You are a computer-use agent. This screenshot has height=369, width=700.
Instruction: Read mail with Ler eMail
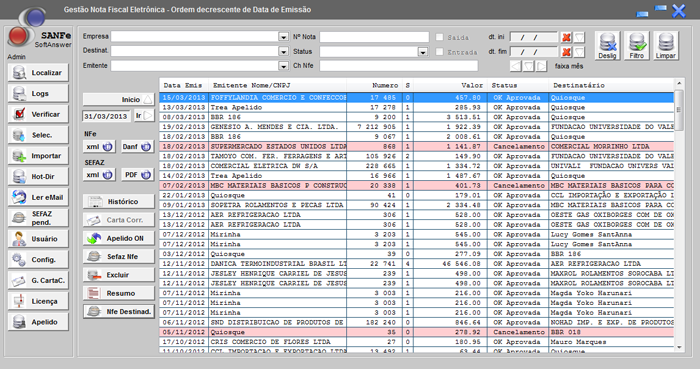point(38,197)
